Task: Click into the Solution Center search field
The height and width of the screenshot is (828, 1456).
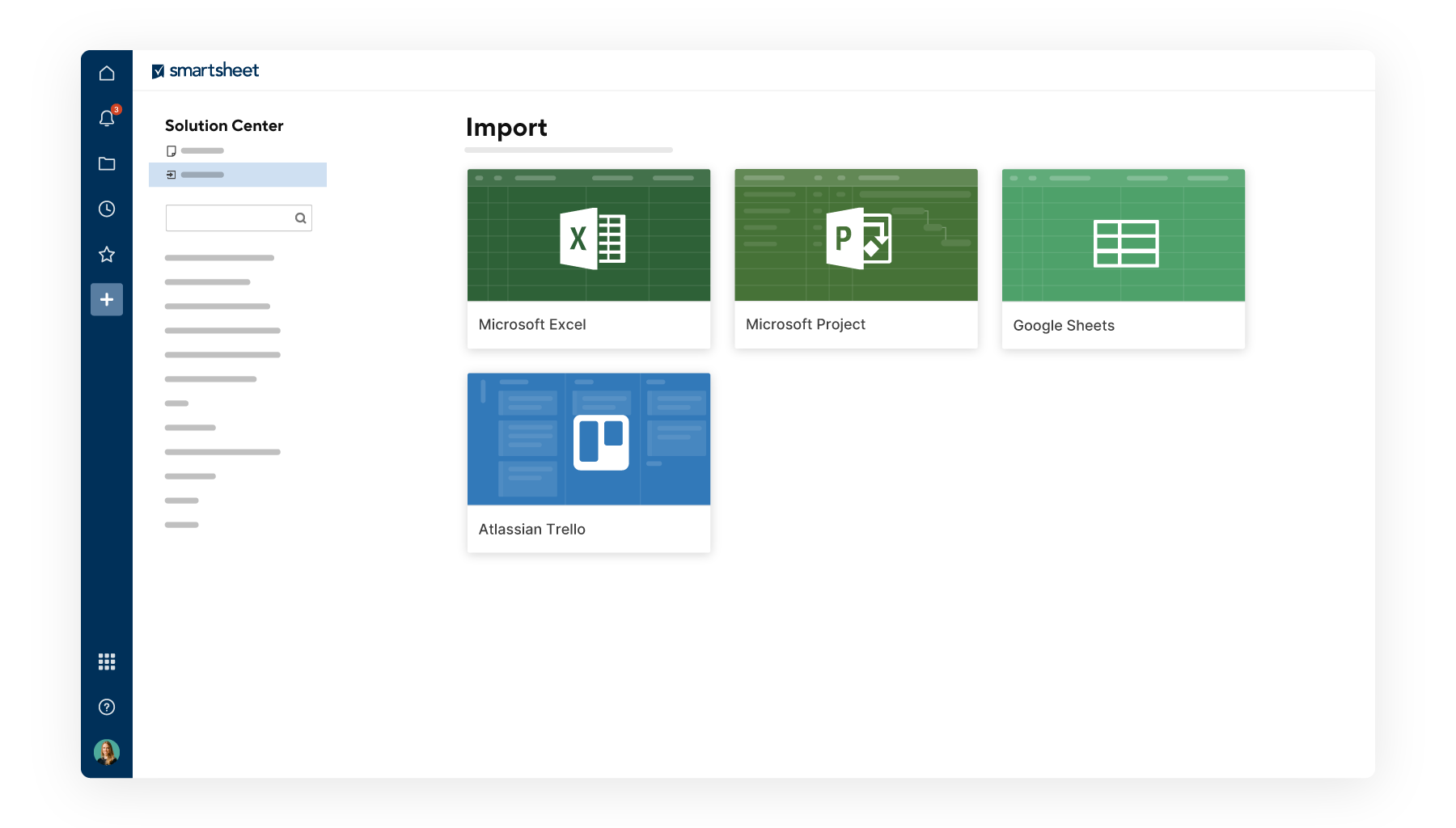Action: click(229, 218)
